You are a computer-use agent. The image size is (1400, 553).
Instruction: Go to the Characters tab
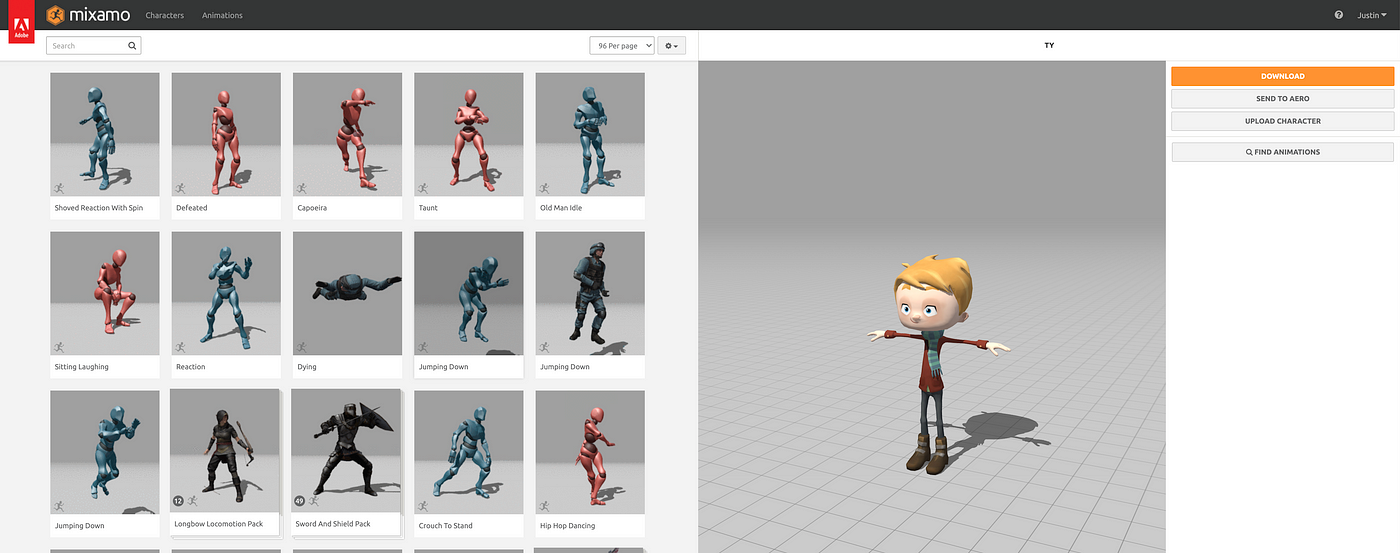(x=165, y=15)
